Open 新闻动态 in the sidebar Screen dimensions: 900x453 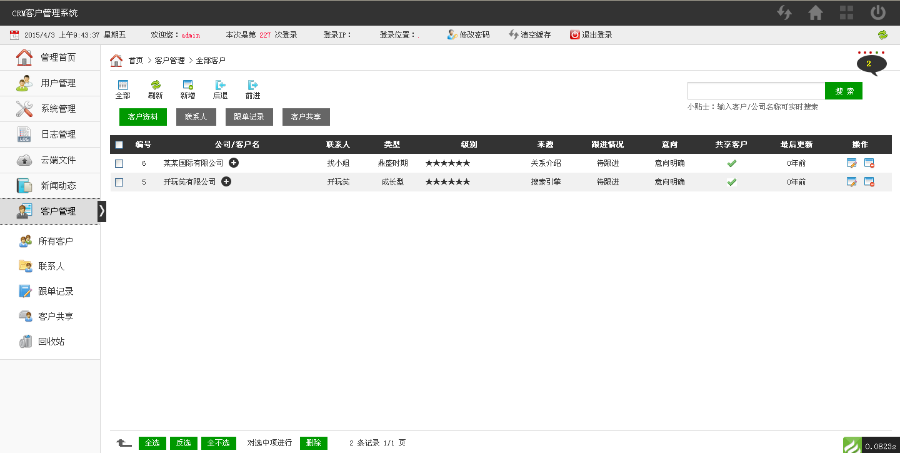point(50,185)
